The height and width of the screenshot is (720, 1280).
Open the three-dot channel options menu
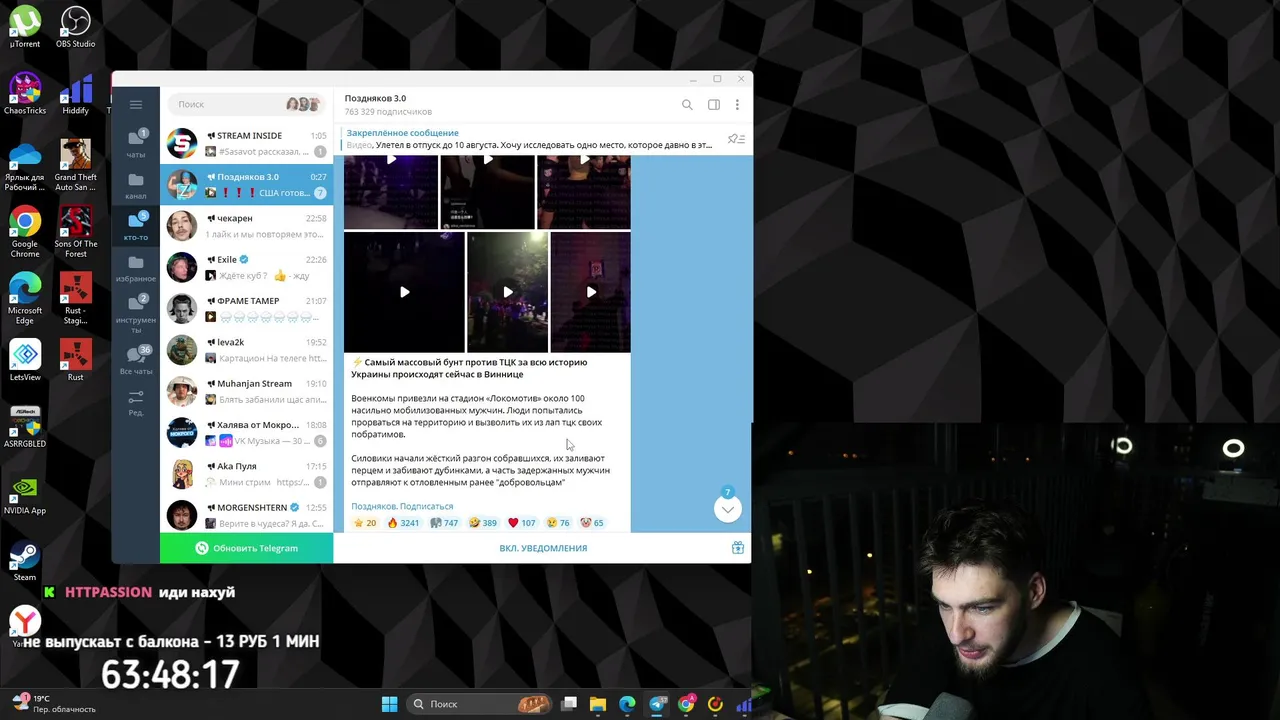coord(737,104)
